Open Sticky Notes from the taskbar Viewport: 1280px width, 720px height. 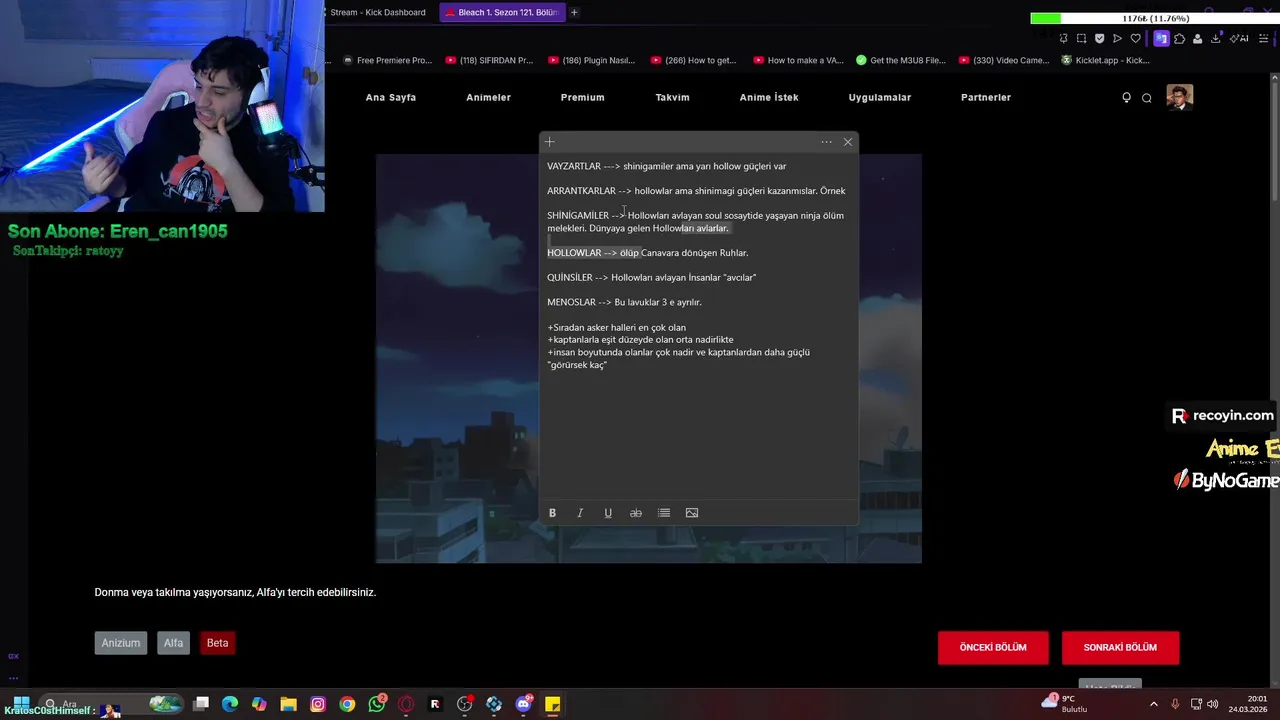552,704
